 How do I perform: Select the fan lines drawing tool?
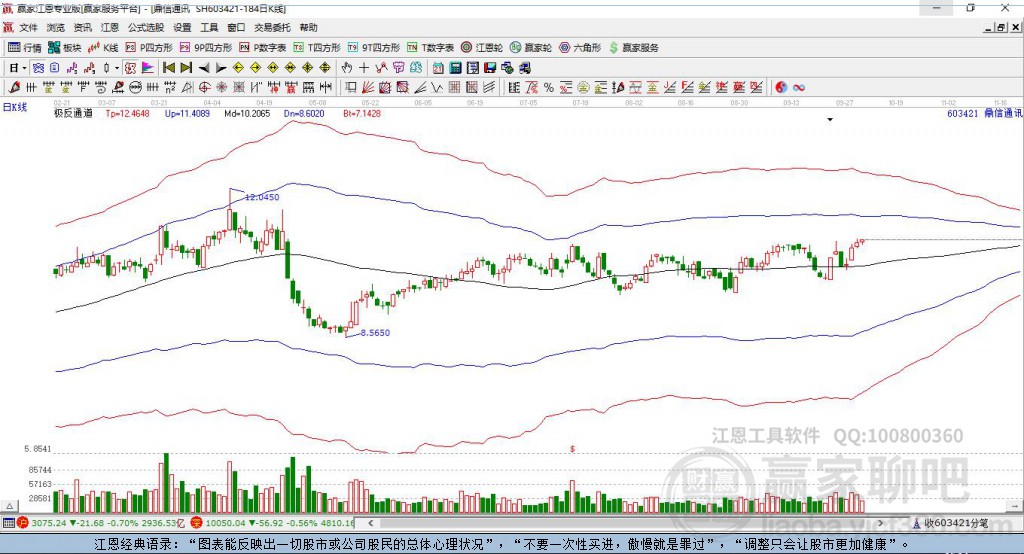pos(367,88)
